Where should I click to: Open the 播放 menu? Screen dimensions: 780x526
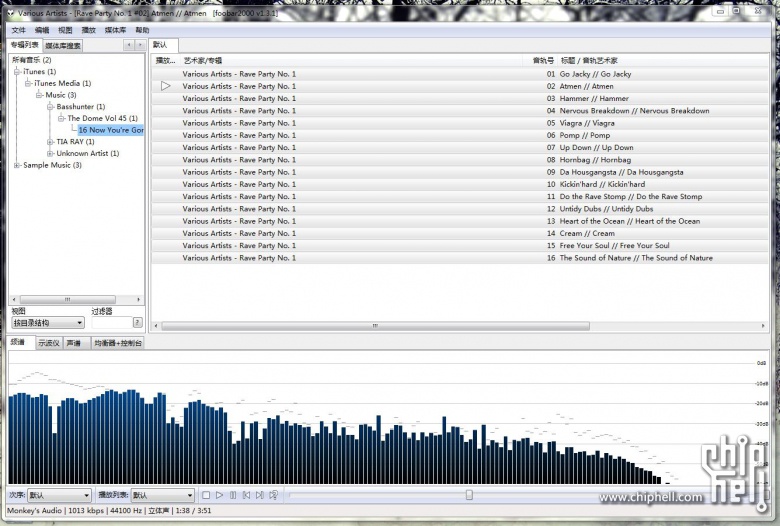(x=89, y=30)
